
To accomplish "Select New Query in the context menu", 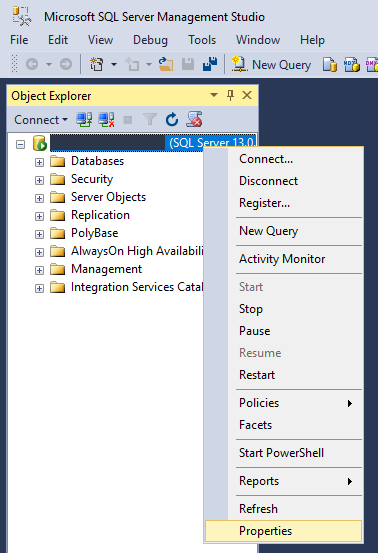I will (x=284, y=231).
